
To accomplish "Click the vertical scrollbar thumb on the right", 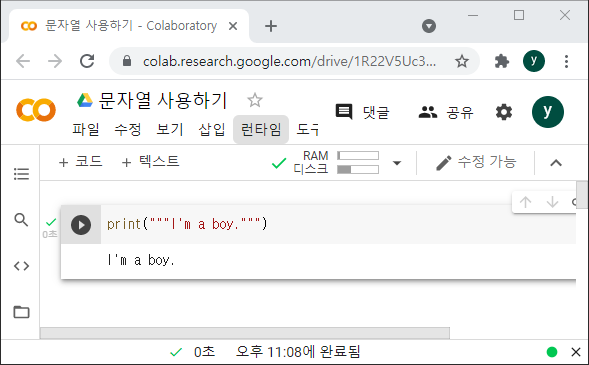I will pos(582,195).
